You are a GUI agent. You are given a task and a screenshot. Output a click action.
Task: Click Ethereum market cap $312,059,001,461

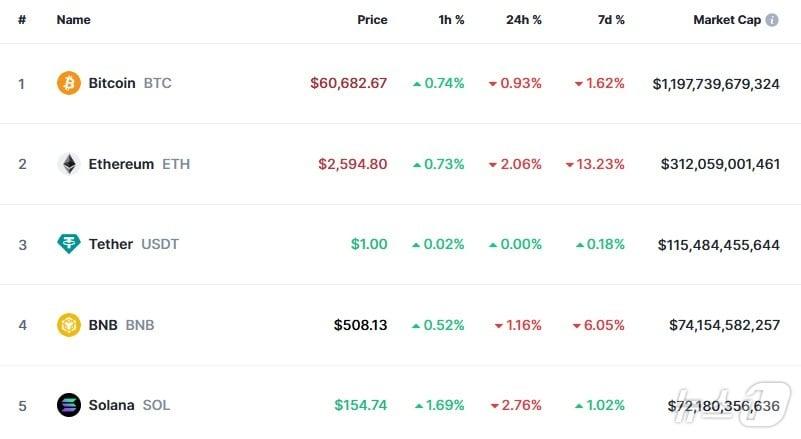pyautogui.click(x=720, y=164)
